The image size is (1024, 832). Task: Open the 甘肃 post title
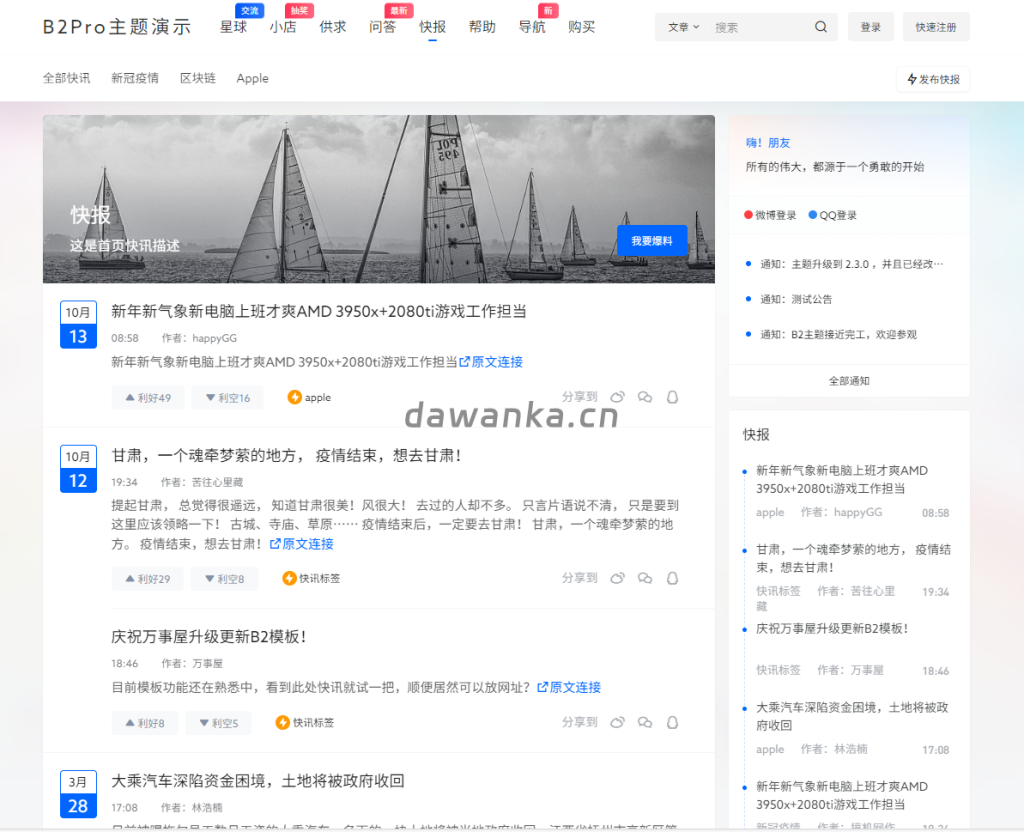tap(287, 456)
